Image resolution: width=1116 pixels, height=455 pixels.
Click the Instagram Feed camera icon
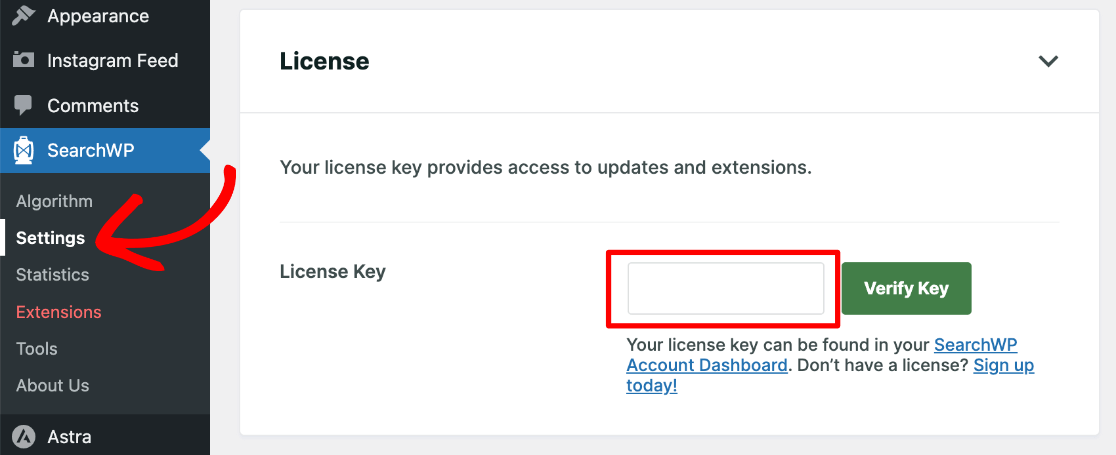(x=24, y=60)
